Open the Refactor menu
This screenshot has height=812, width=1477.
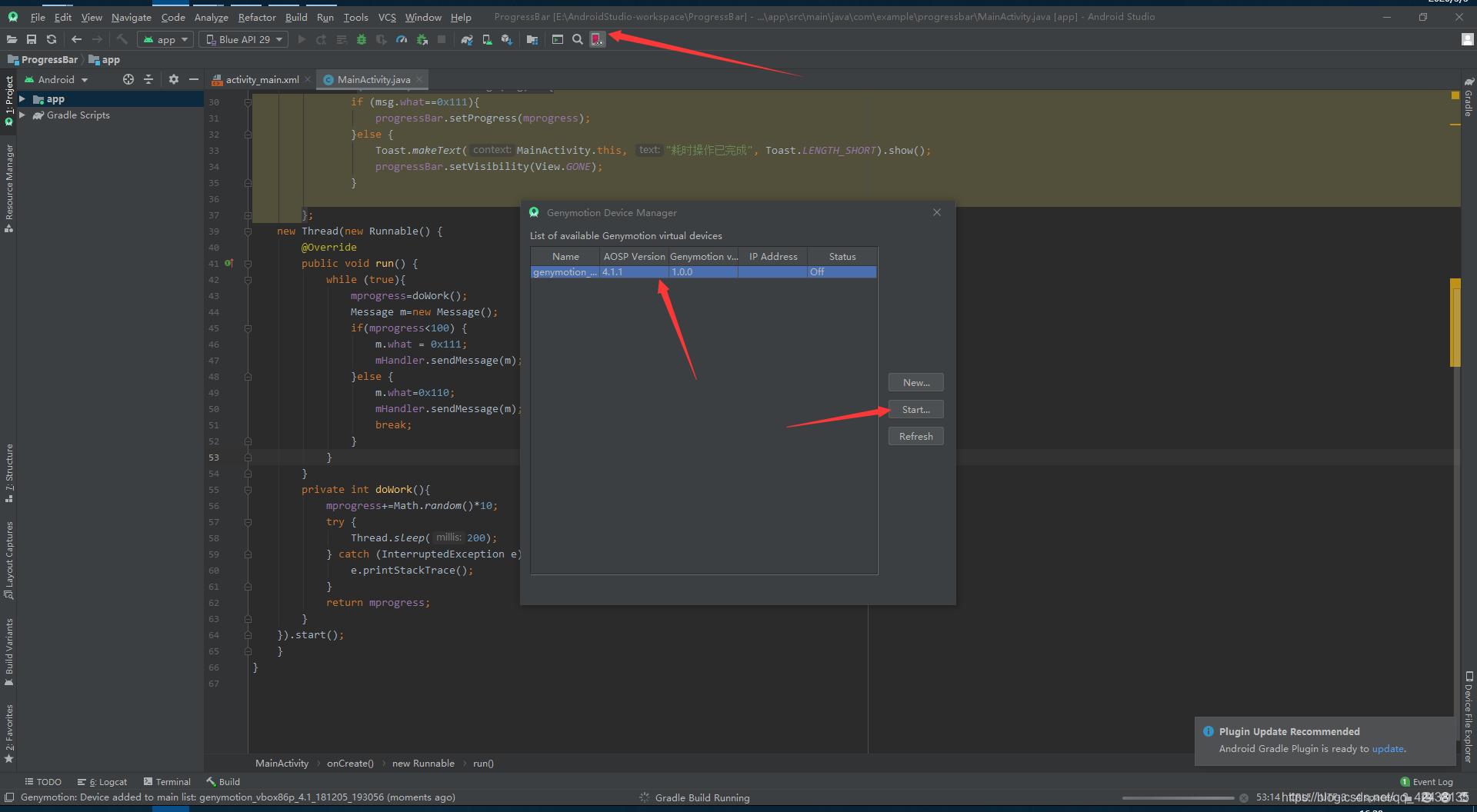point(257,17)
